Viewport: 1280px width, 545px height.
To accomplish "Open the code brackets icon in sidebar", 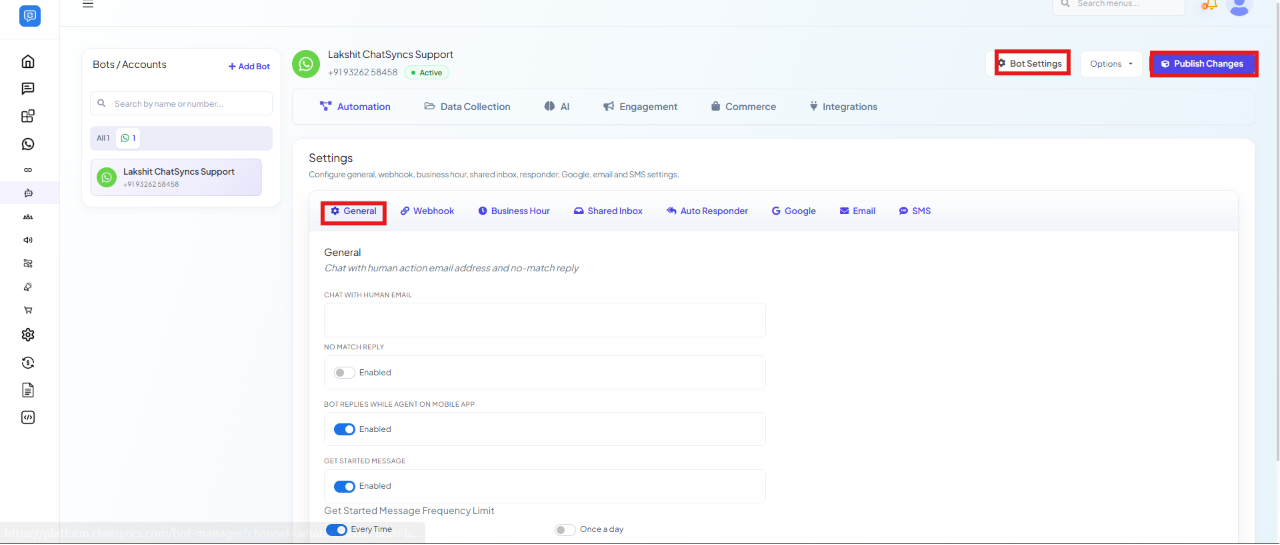I will (x=28, y=417).
